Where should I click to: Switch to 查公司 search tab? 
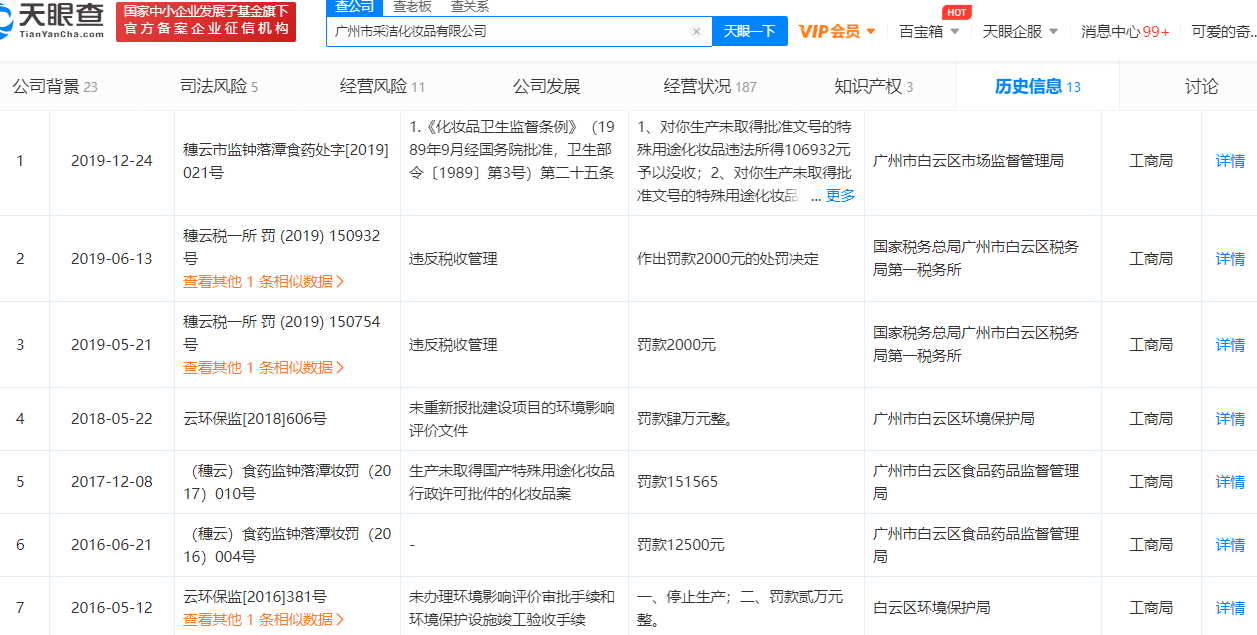click(x=353, y=6)
